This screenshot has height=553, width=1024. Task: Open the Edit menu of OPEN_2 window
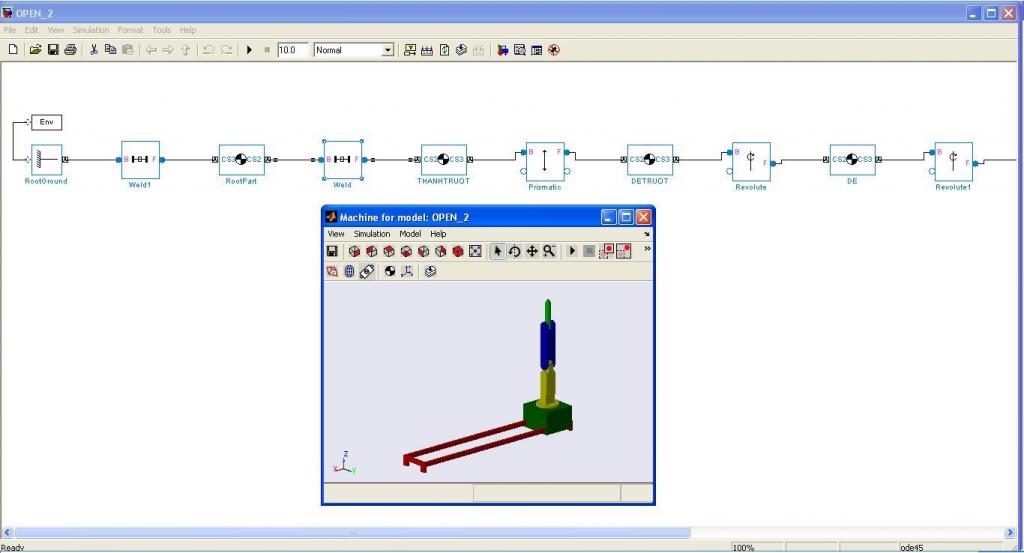(31, 30)
